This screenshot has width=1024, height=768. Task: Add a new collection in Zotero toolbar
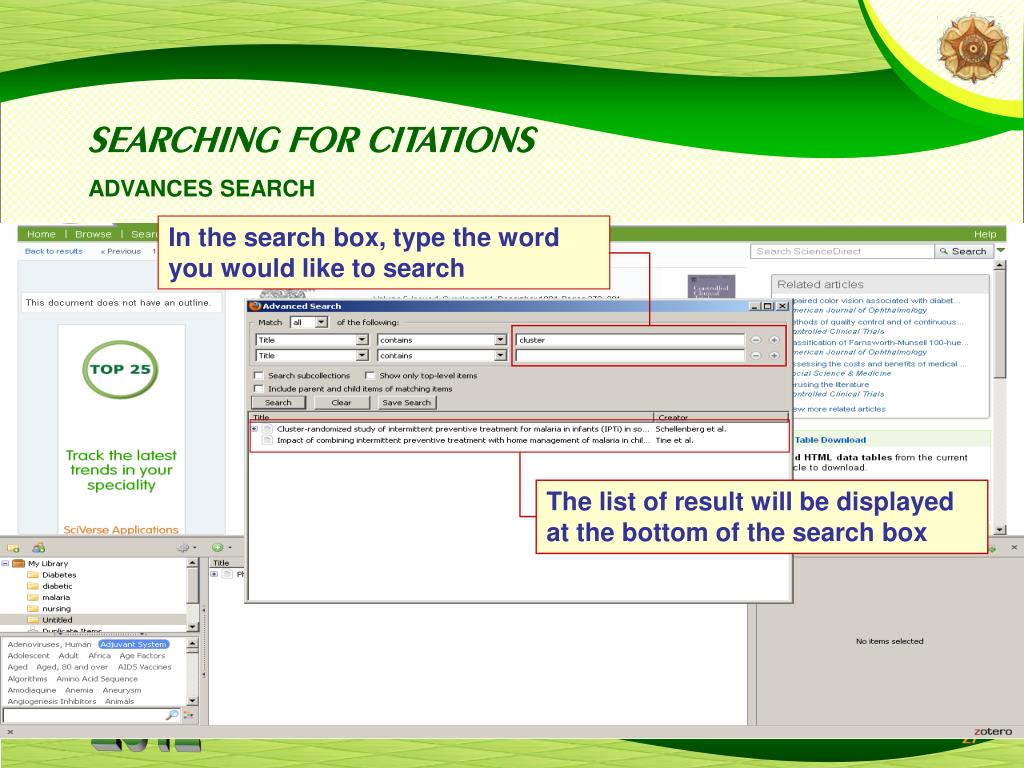coord(14,548)
